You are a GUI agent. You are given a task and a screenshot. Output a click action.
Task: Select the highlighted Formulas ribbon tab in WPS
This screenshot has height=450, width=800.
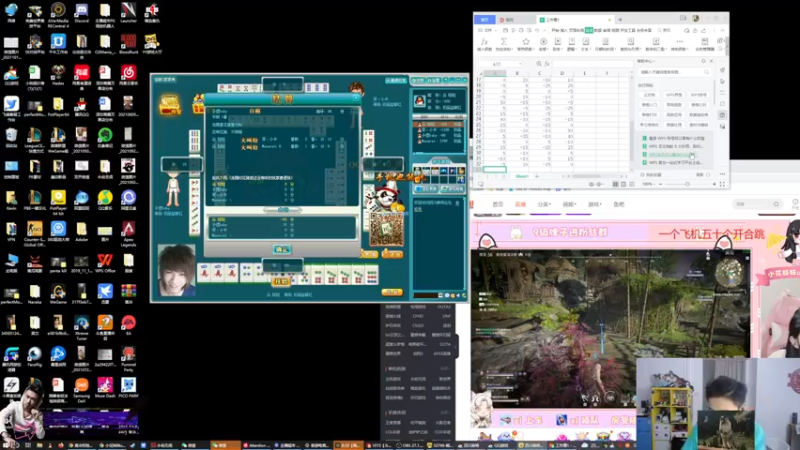[x=589, y=31]
